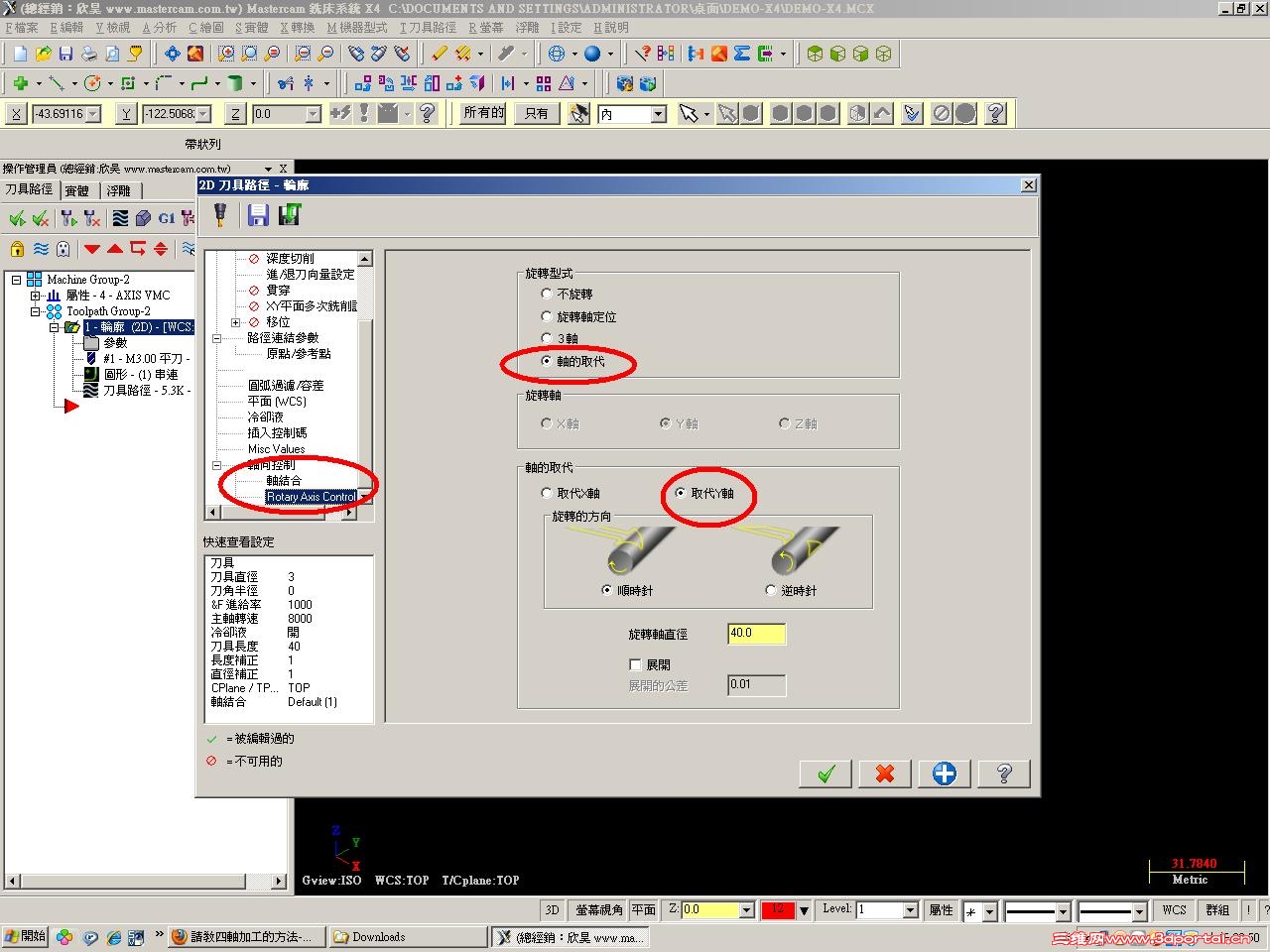Select 順時針 rotation direction

click(607, 590)
